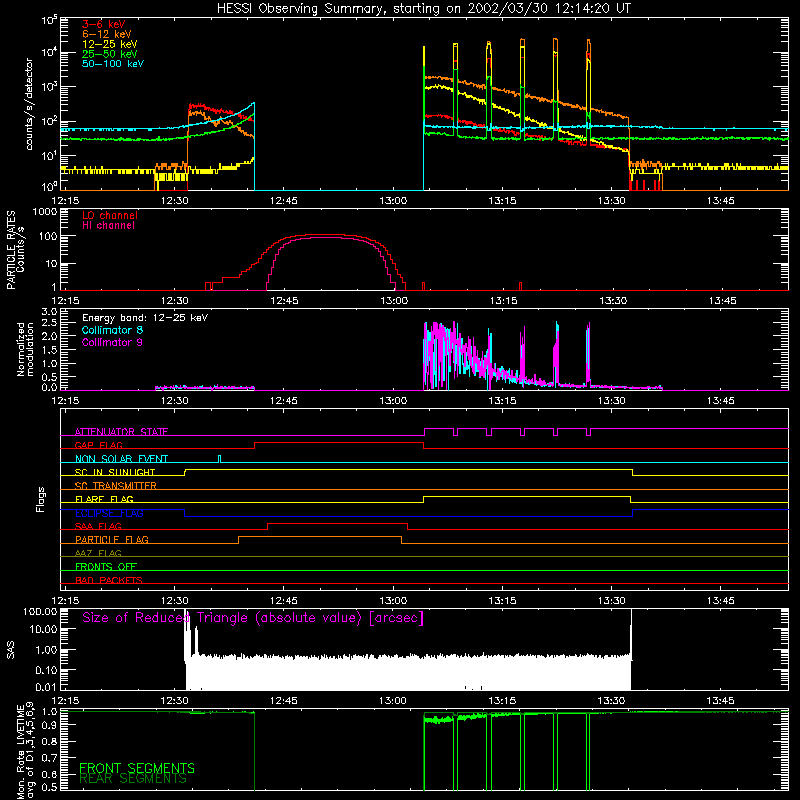800x800 pixels.
Task: Click the 1000 tick label on particle rates axis
Action: [45, 211]
